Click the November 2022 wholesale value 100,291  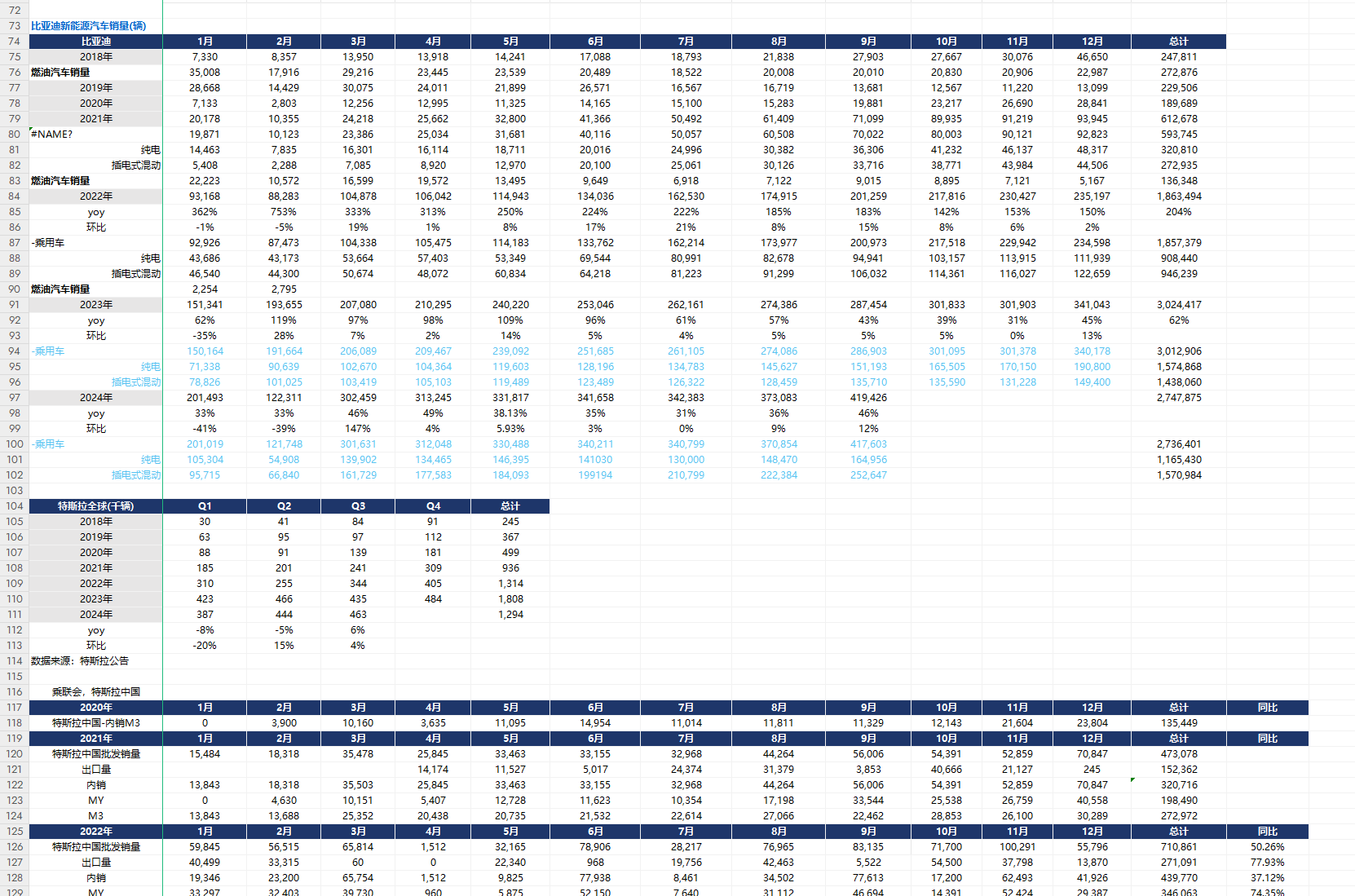(x=1017, y=847)
